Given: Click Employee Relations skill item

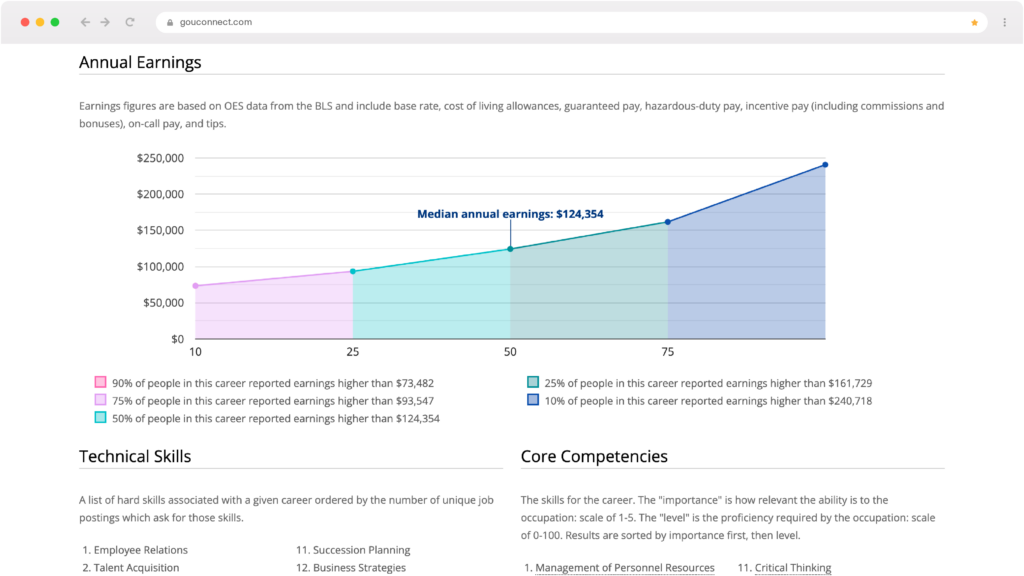Looking at the screenshot, I should coord(140,550).
